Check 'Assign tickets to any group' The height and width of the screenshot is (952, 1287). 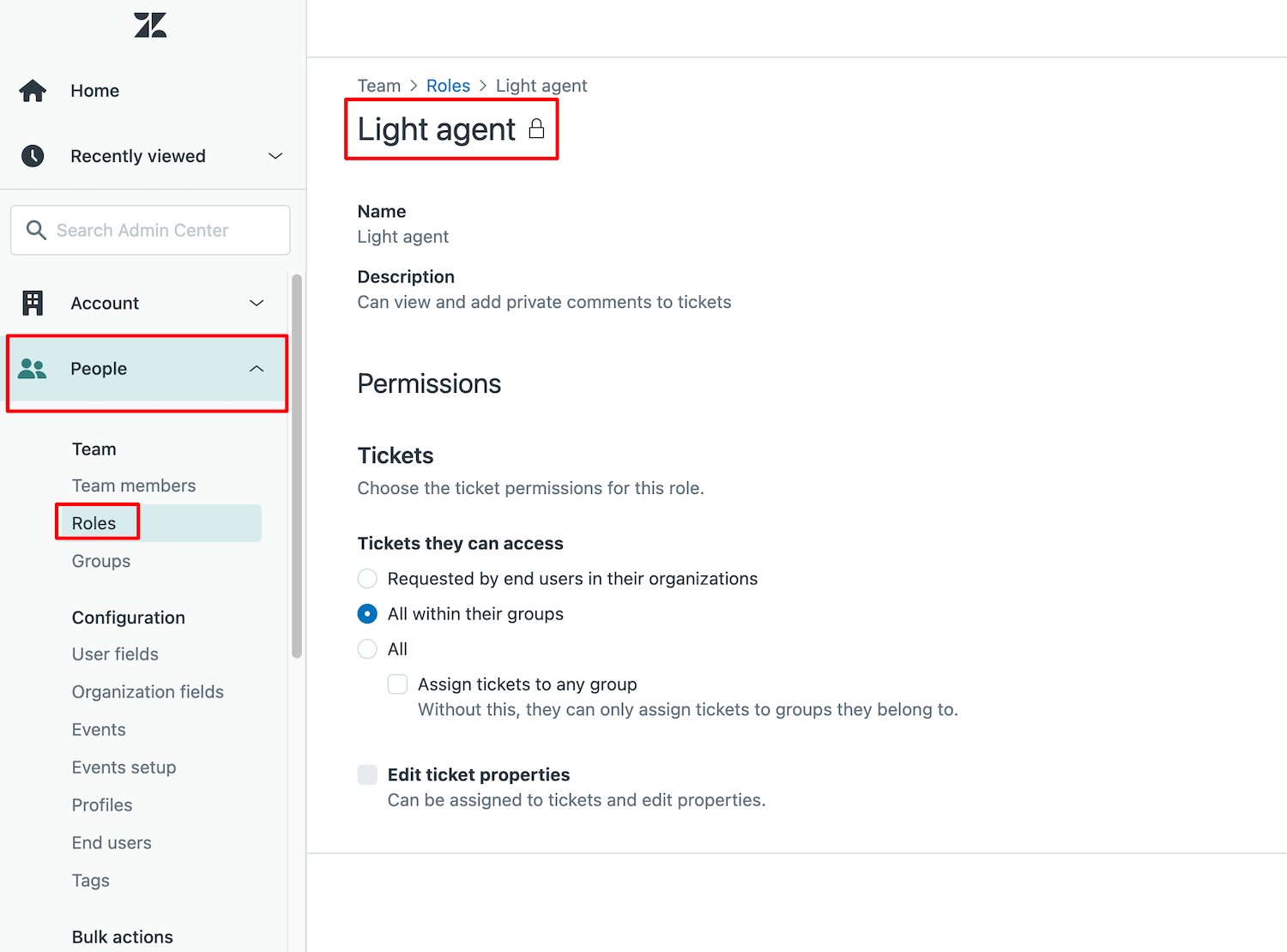(x=397, y=684)
